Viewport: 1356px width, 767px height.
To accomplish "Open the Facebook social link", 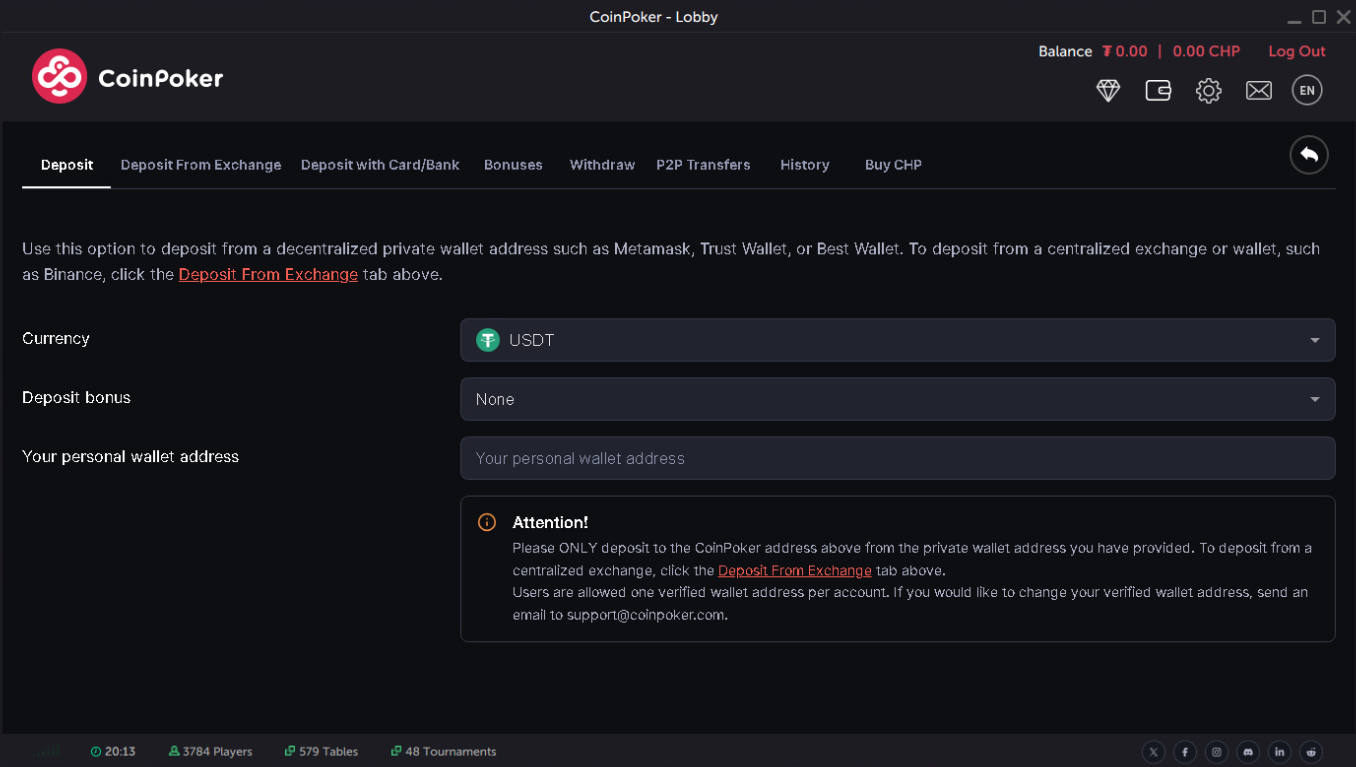I will [1185, 752].
